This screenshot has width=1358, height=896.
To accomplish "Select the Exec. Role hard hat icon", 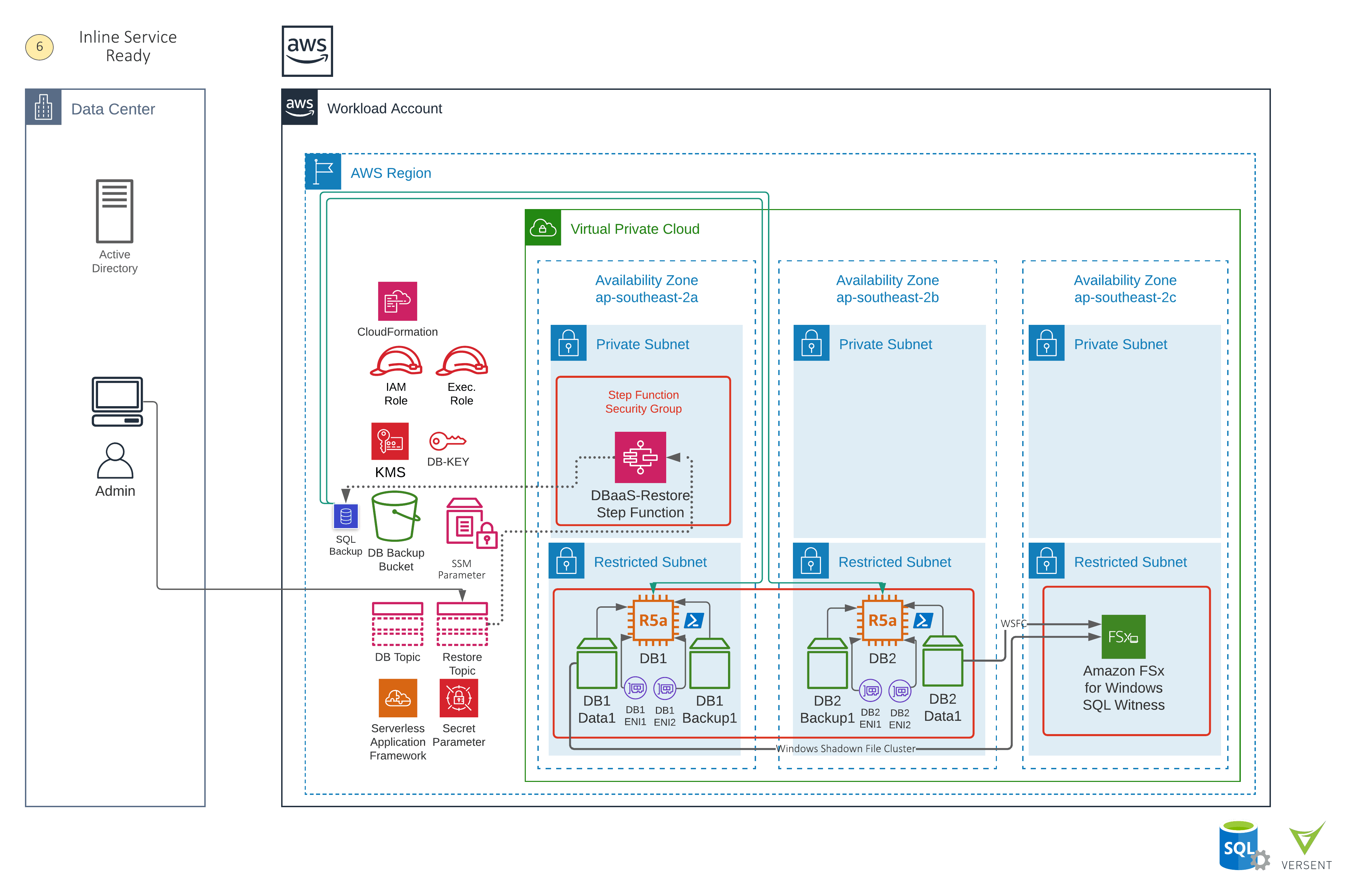I will click(x=461, y=361).
